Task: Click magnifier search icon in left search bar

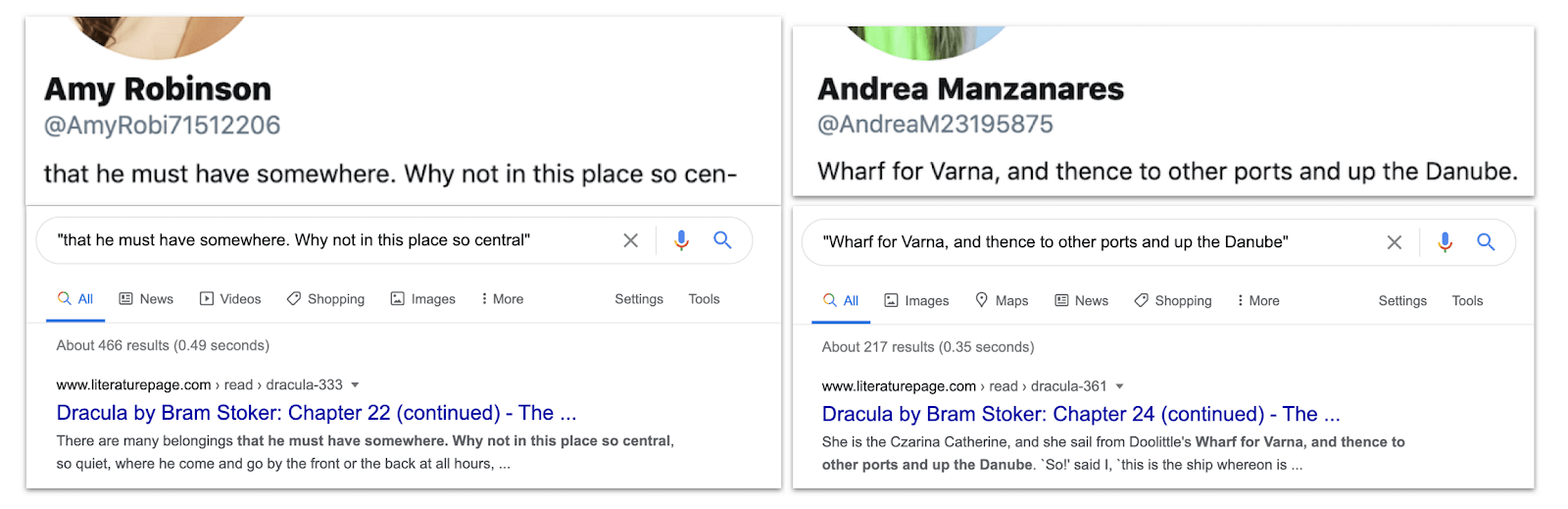Action: (x=722, y=240)
